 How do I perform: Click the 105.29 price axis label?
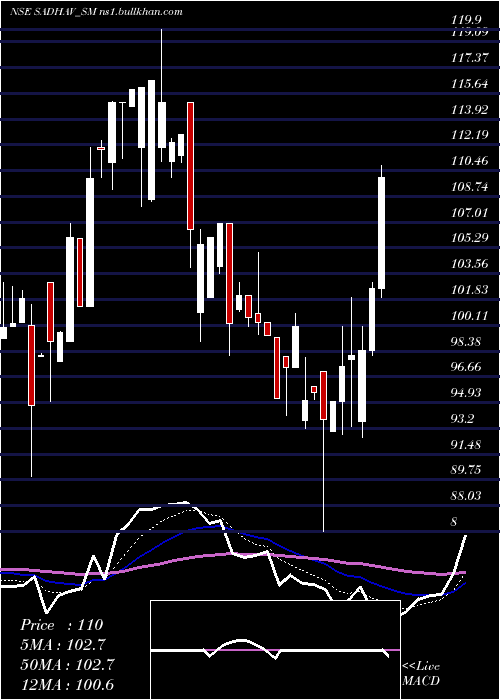[x=469, y=238]
